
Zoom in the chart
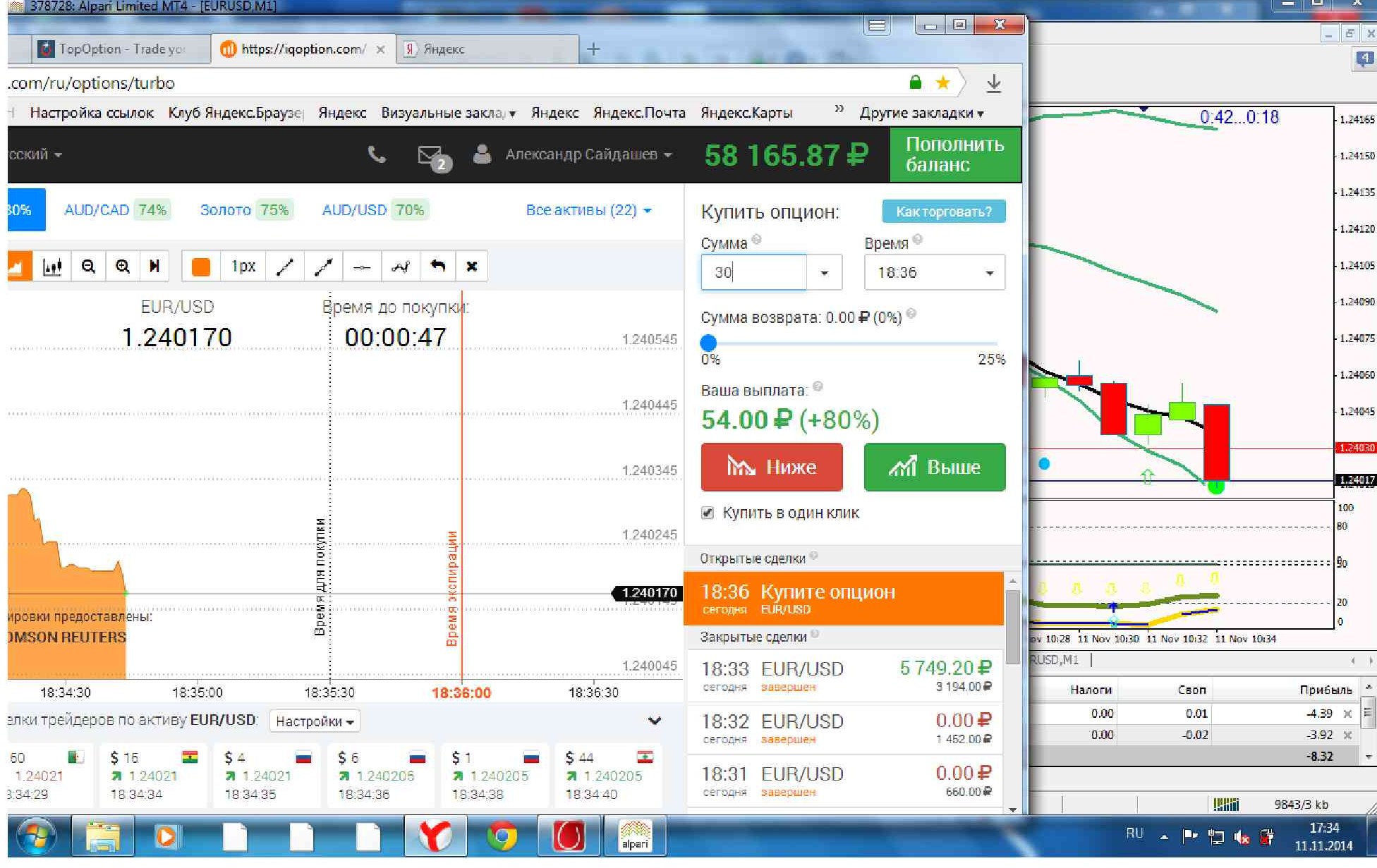tap(123, 267)
